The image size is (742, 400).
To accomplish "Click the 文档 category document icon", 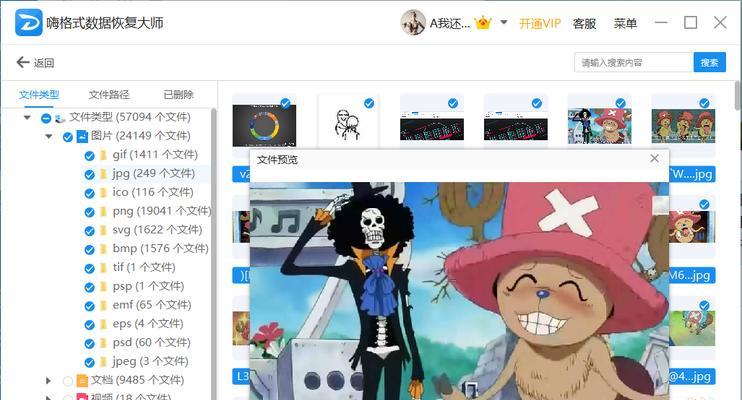I will [x=82, y=380].
